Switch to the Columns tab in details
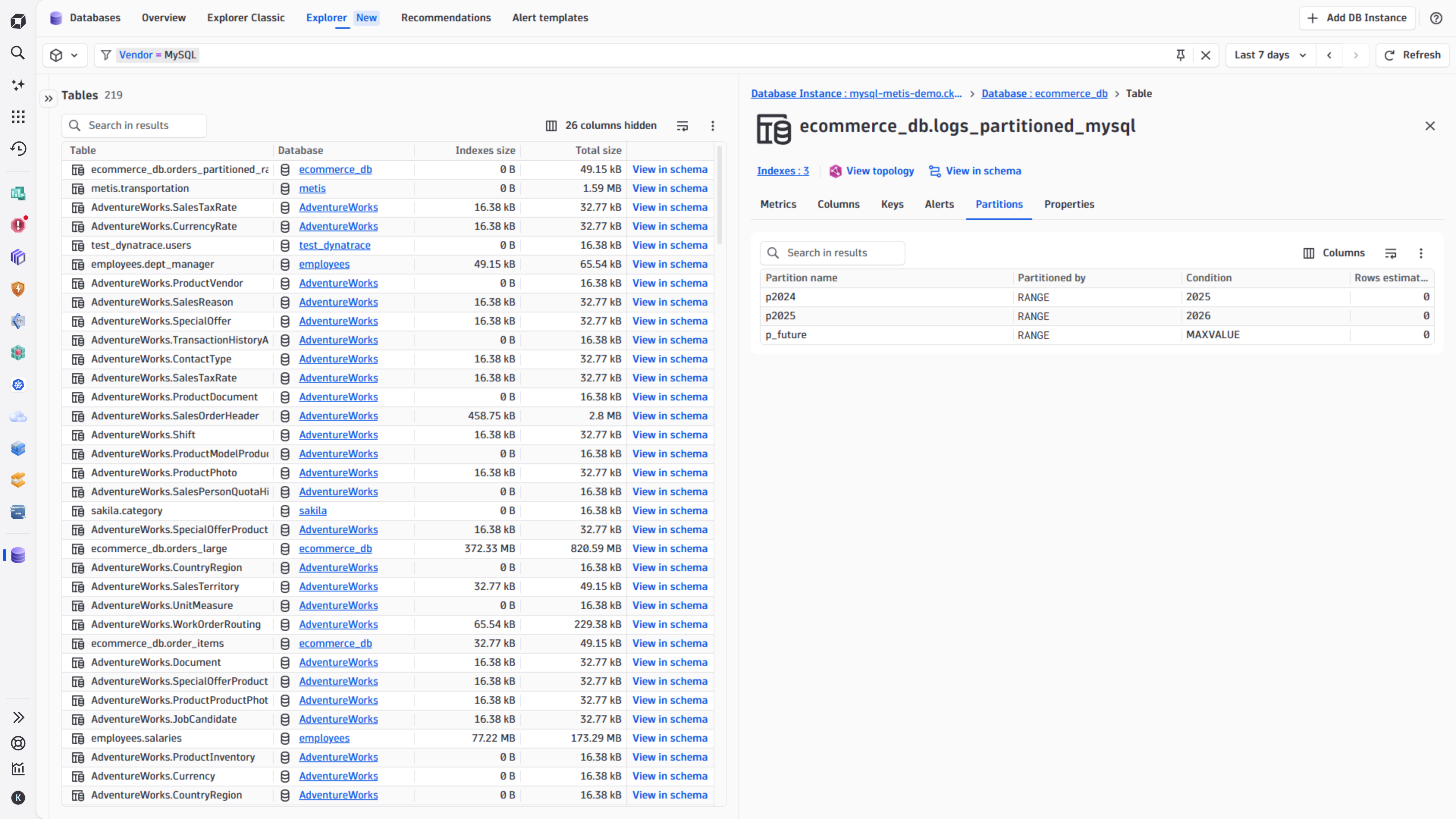Screen dimensions: 1456x819 point(838,204)
